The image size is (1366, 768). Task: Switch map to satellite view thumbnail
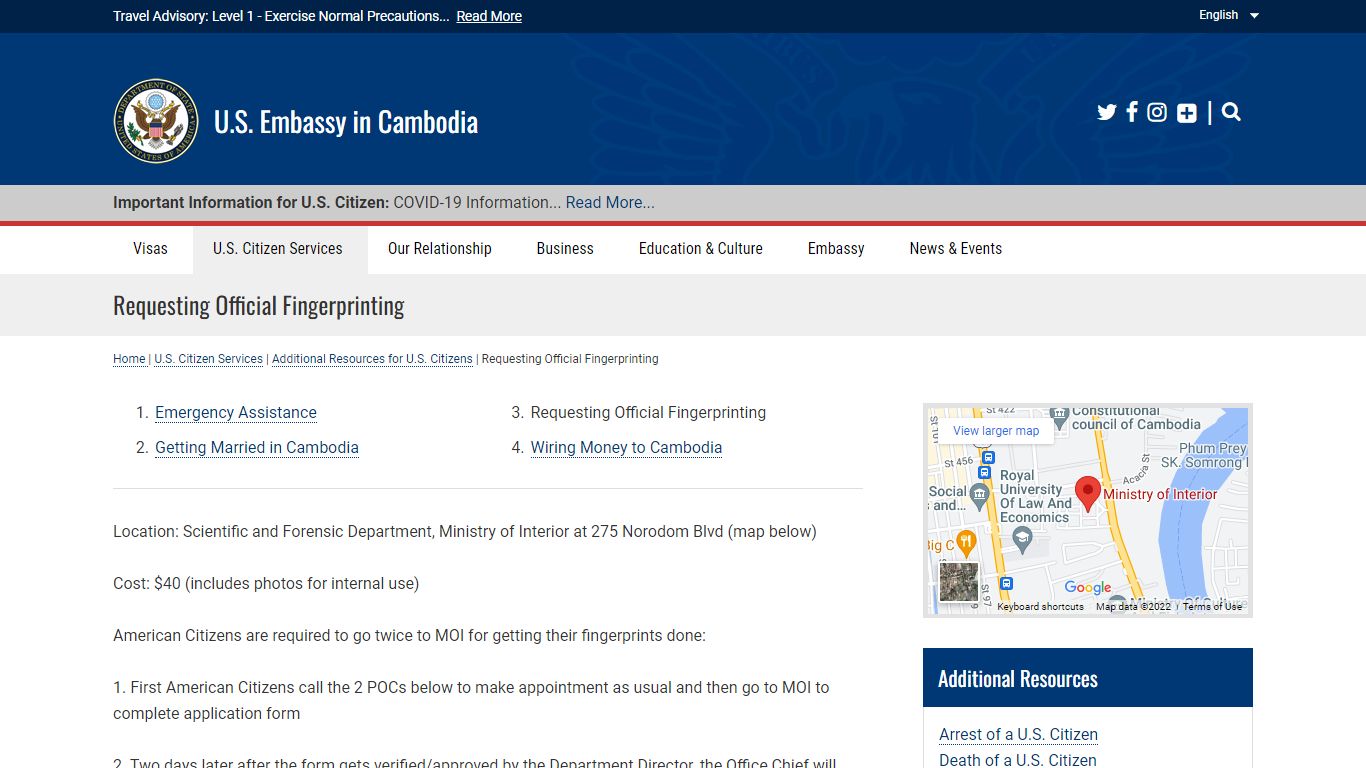959,582
